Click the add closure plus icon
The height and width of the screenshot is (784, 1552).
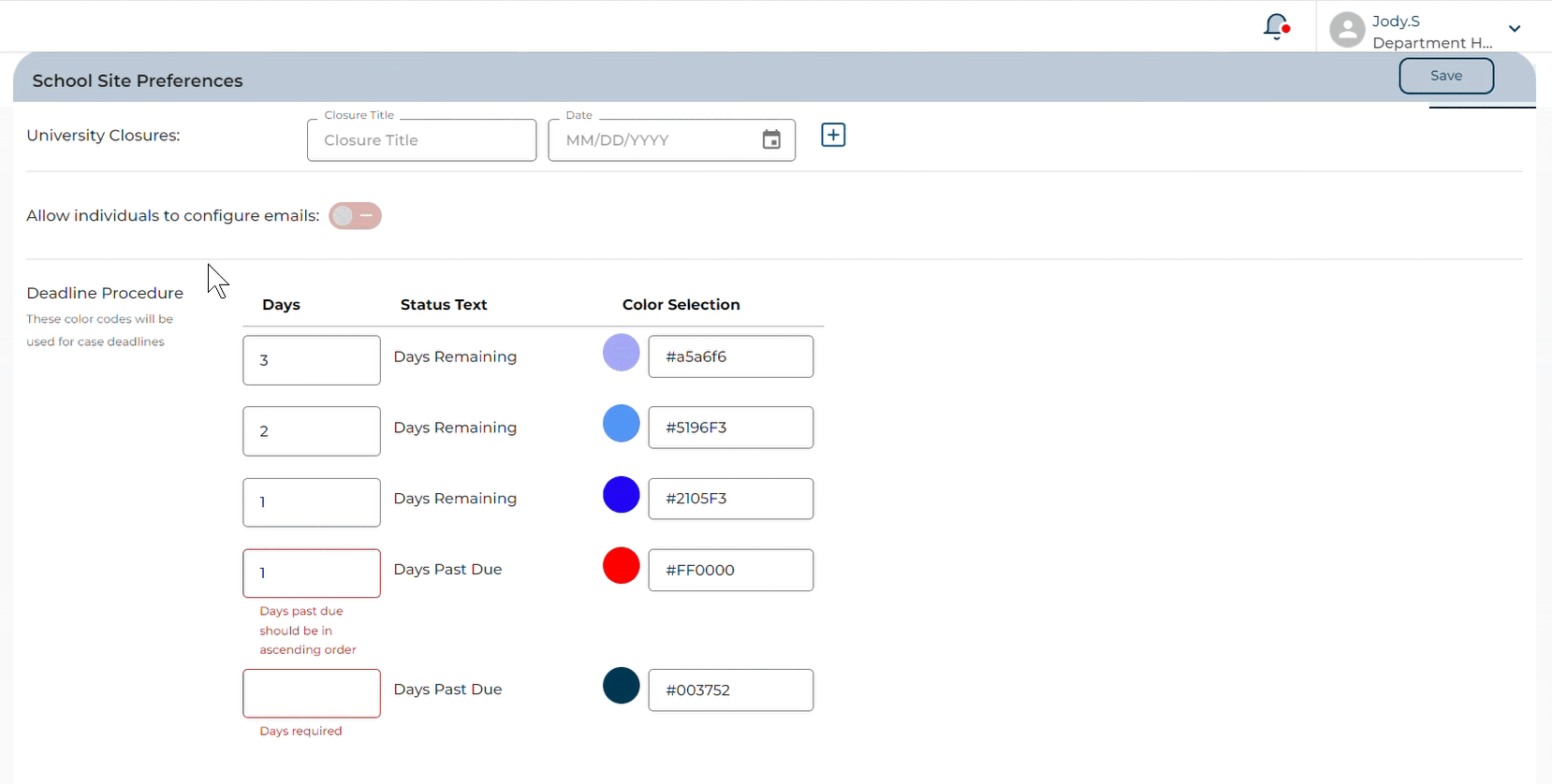[x=833, y=135]
